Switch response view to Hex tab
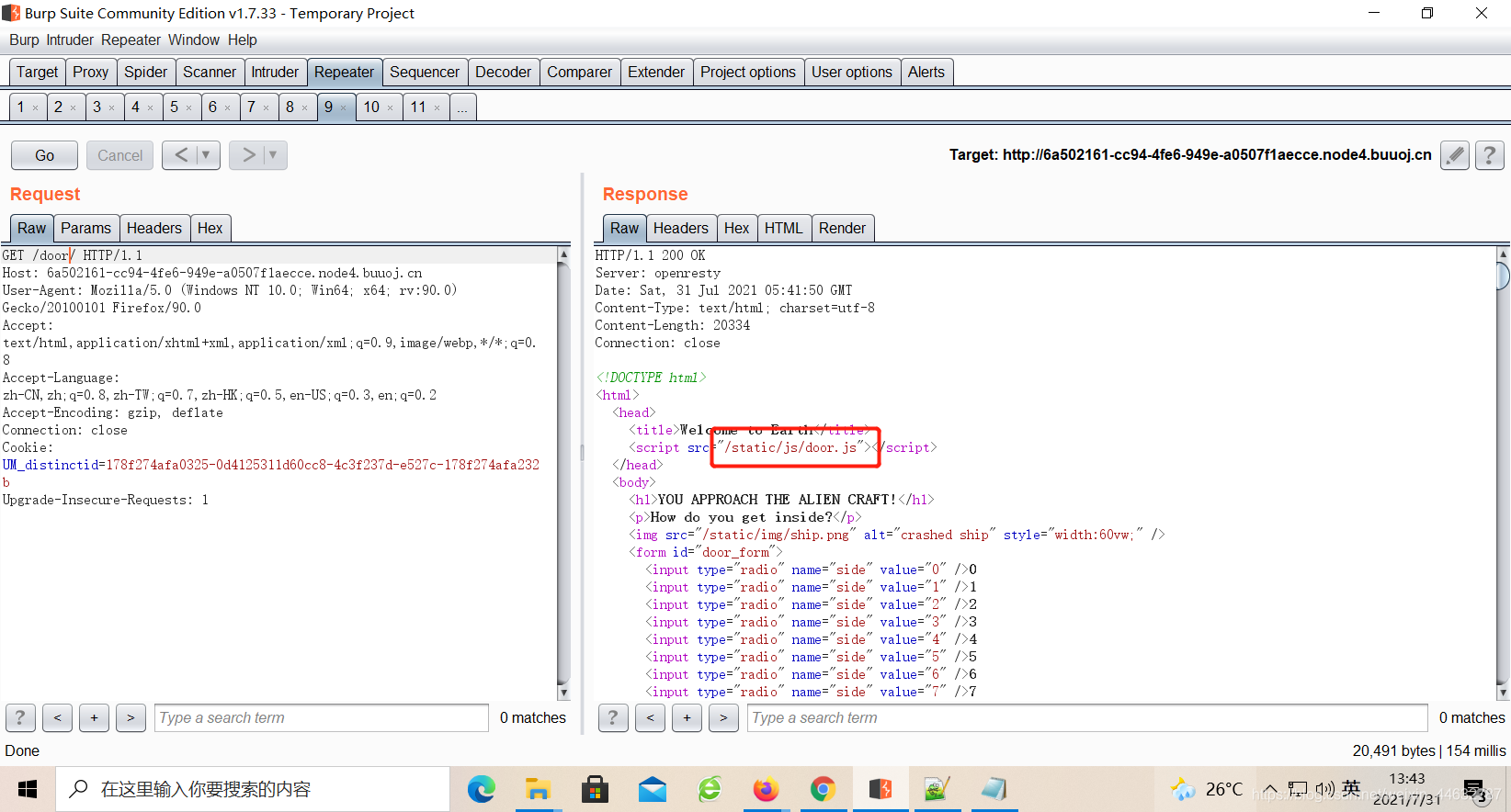The image size is (1511, 812). click(x=736, y=228)
